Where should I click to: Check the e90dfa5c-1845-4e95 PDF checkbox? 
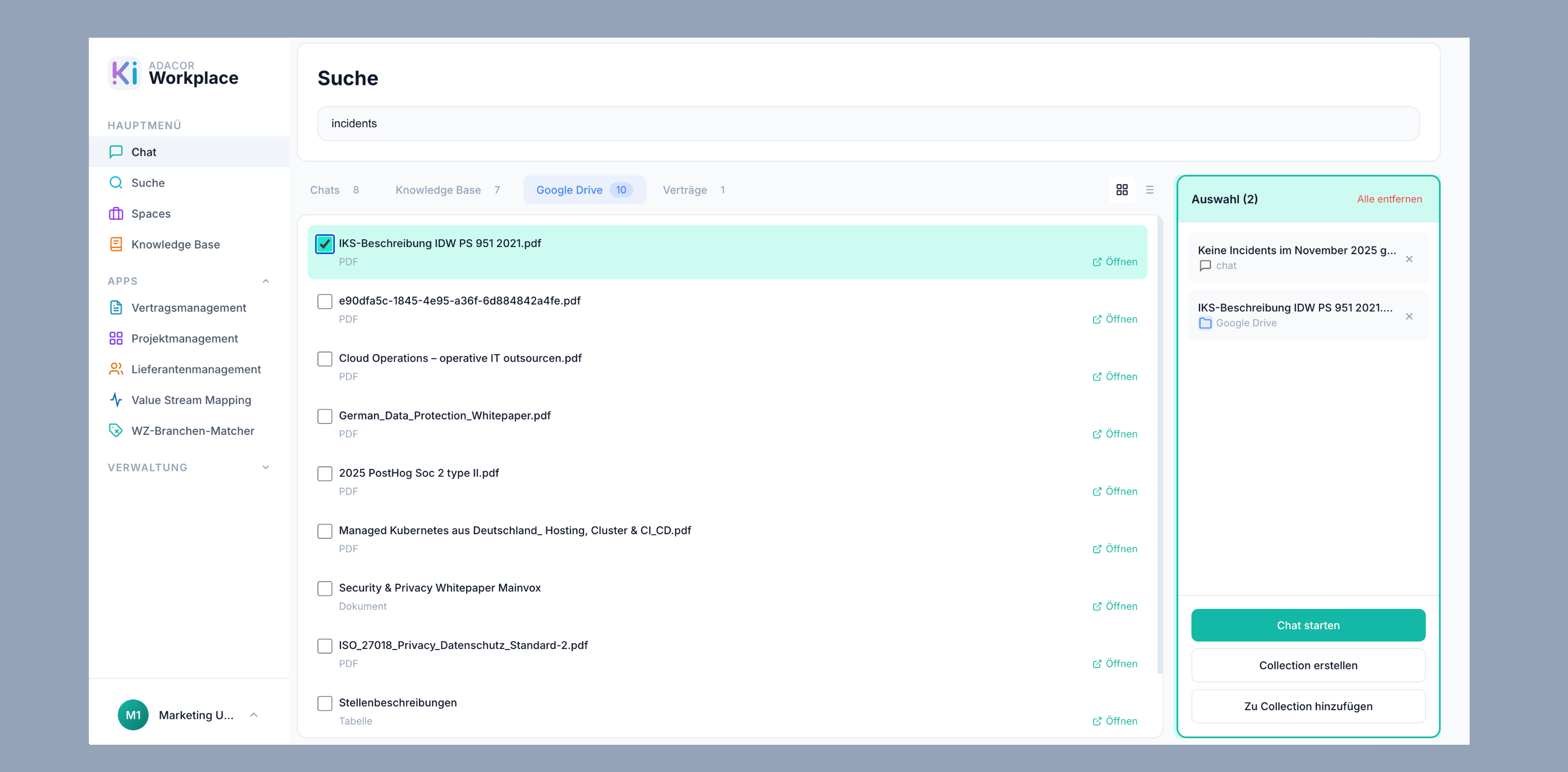click(x=325, y=302)
